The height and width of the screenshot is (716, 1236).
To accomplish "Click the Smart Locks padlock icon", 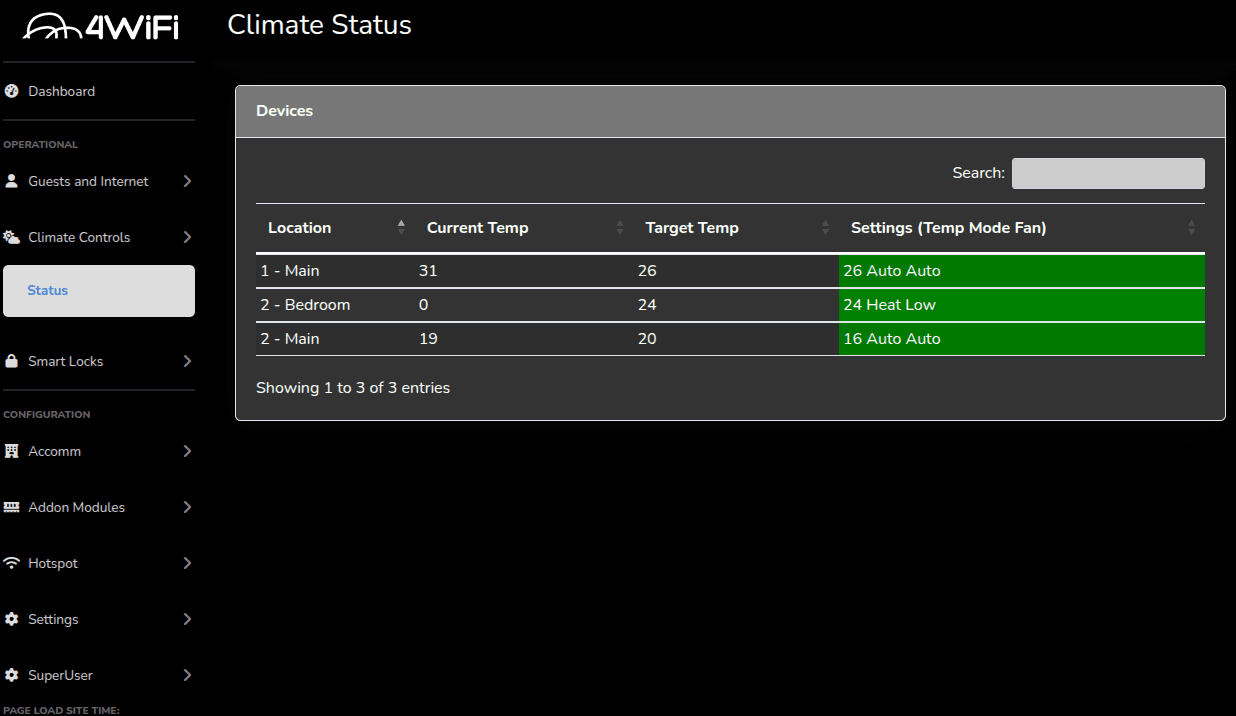I will click(x=12, y=361).
